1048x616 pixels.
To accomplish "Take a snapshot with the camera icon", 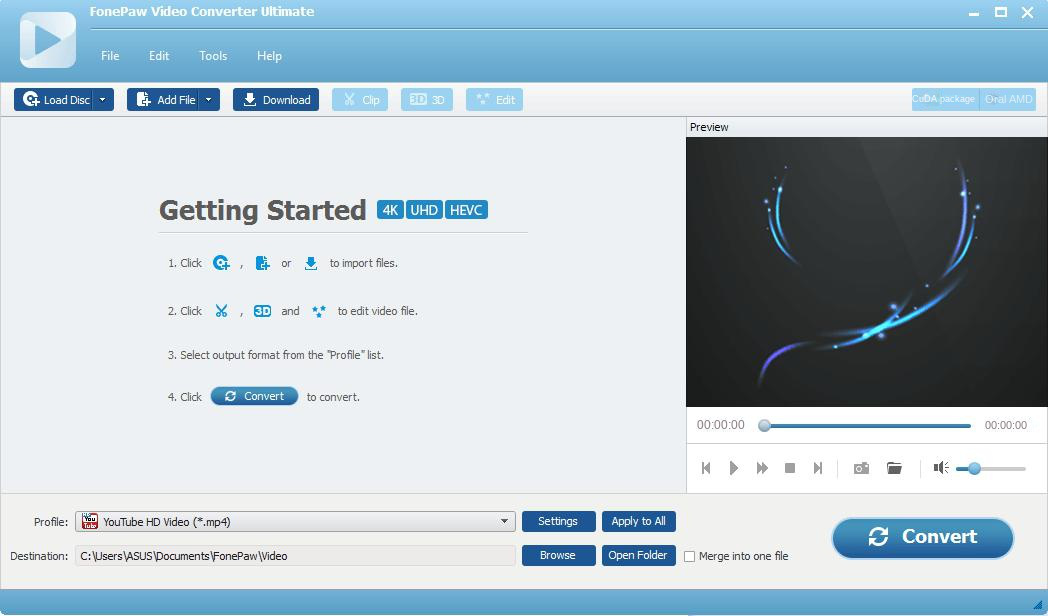I will [x=860, y=467].
